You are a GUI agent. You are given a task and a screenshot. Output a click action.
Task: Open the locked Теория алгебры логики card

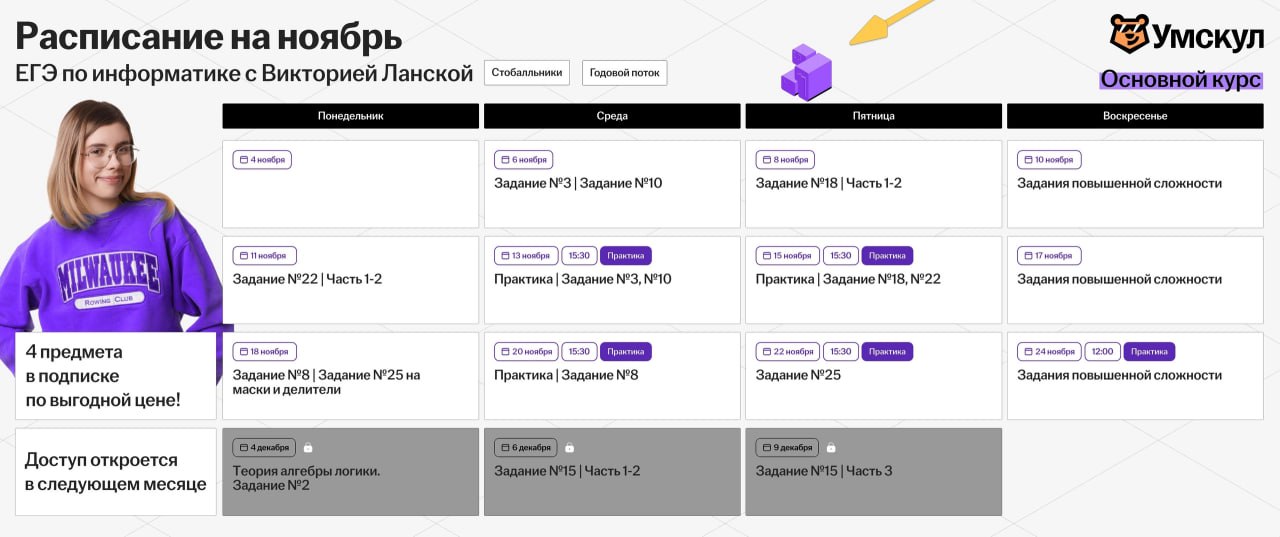pos(350,472)
